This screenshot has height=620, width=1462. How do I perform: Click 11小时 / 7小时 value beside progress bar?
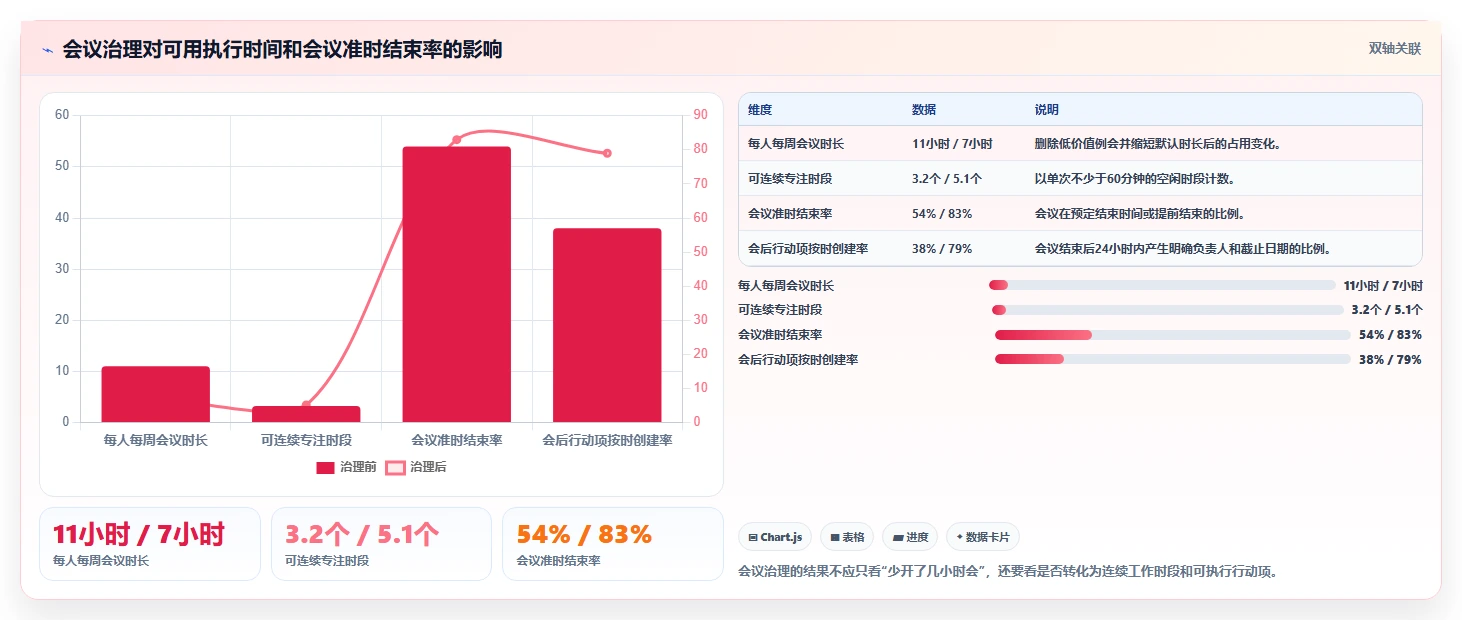1383,286
